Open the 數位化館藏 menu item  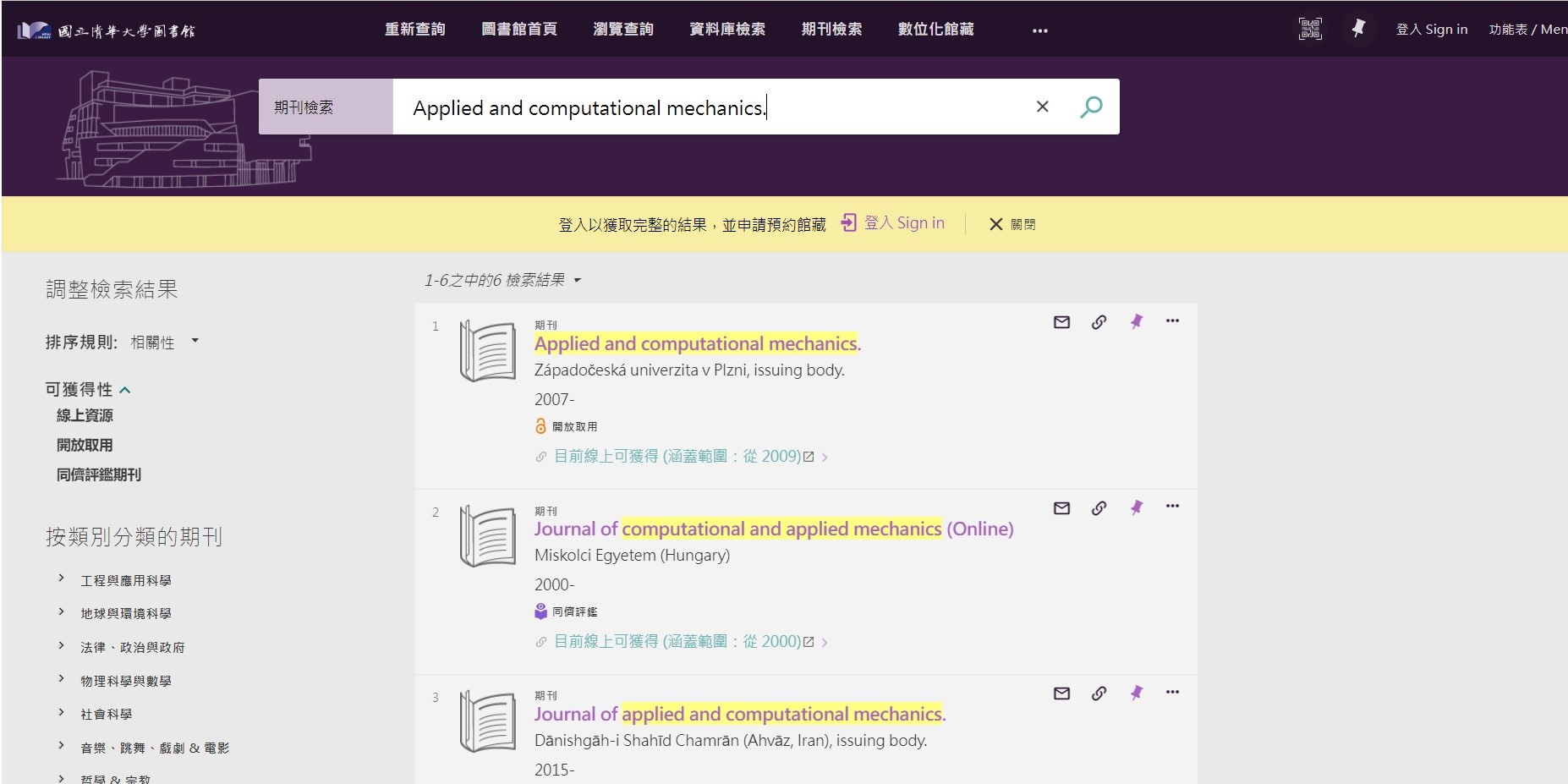point(935,30)
